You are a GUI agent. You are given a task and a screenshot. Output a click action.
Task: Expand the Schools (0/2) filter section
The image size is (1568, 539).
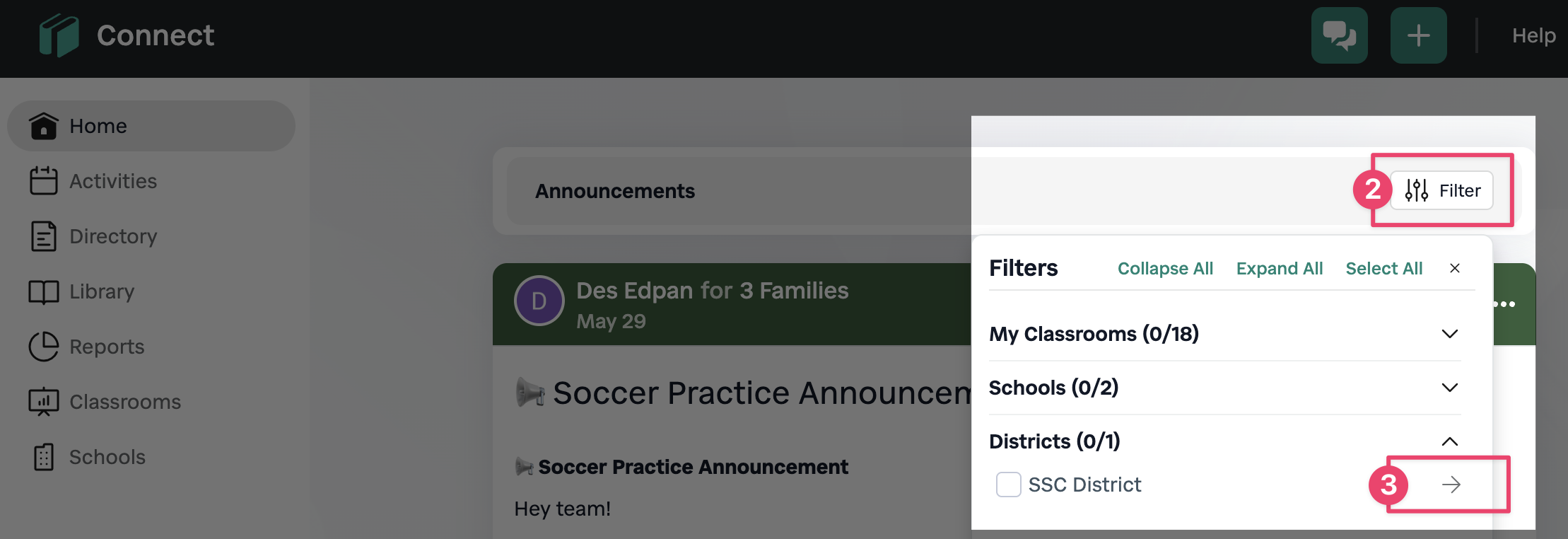(1224, 388)
